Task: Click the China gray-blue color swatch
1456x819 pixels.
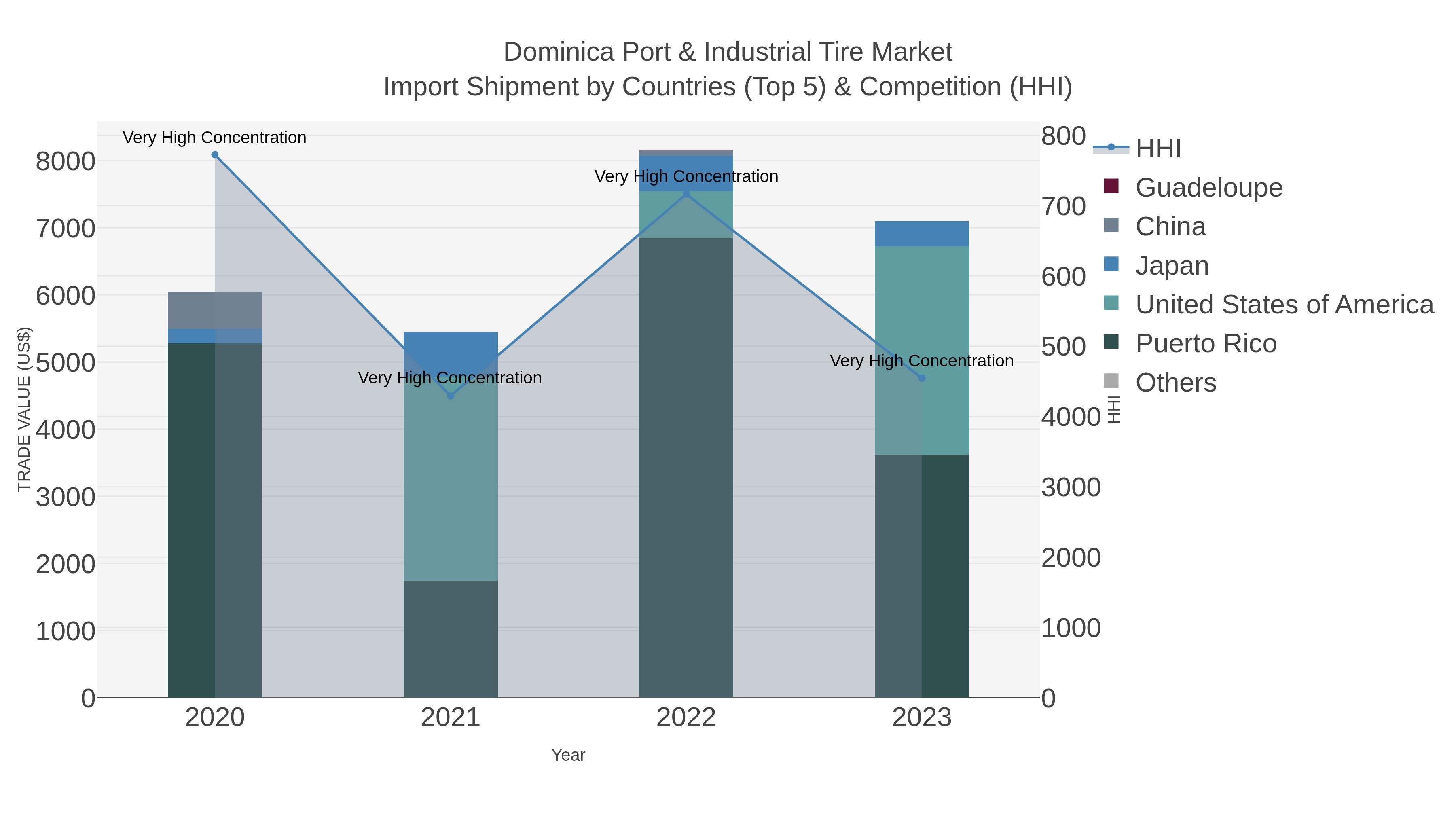Action: tap(1111, 225)
